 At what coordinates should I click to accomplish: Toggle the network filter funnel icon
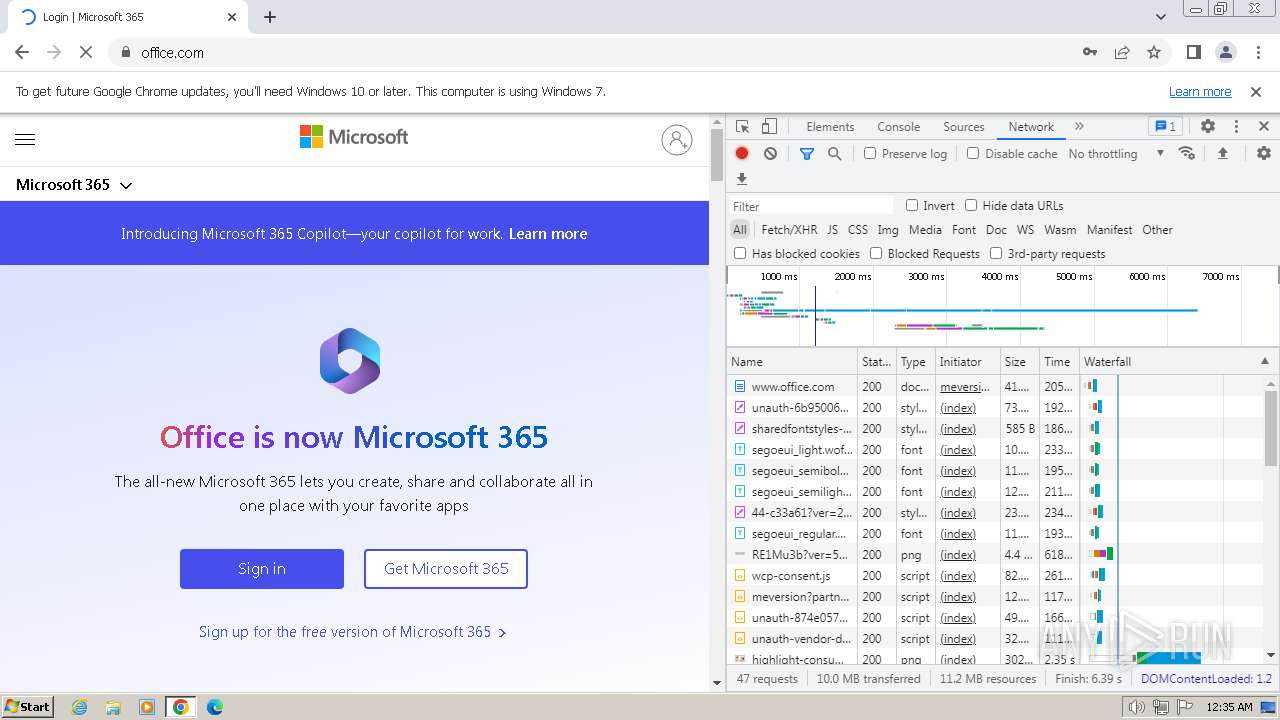[807, 154]
